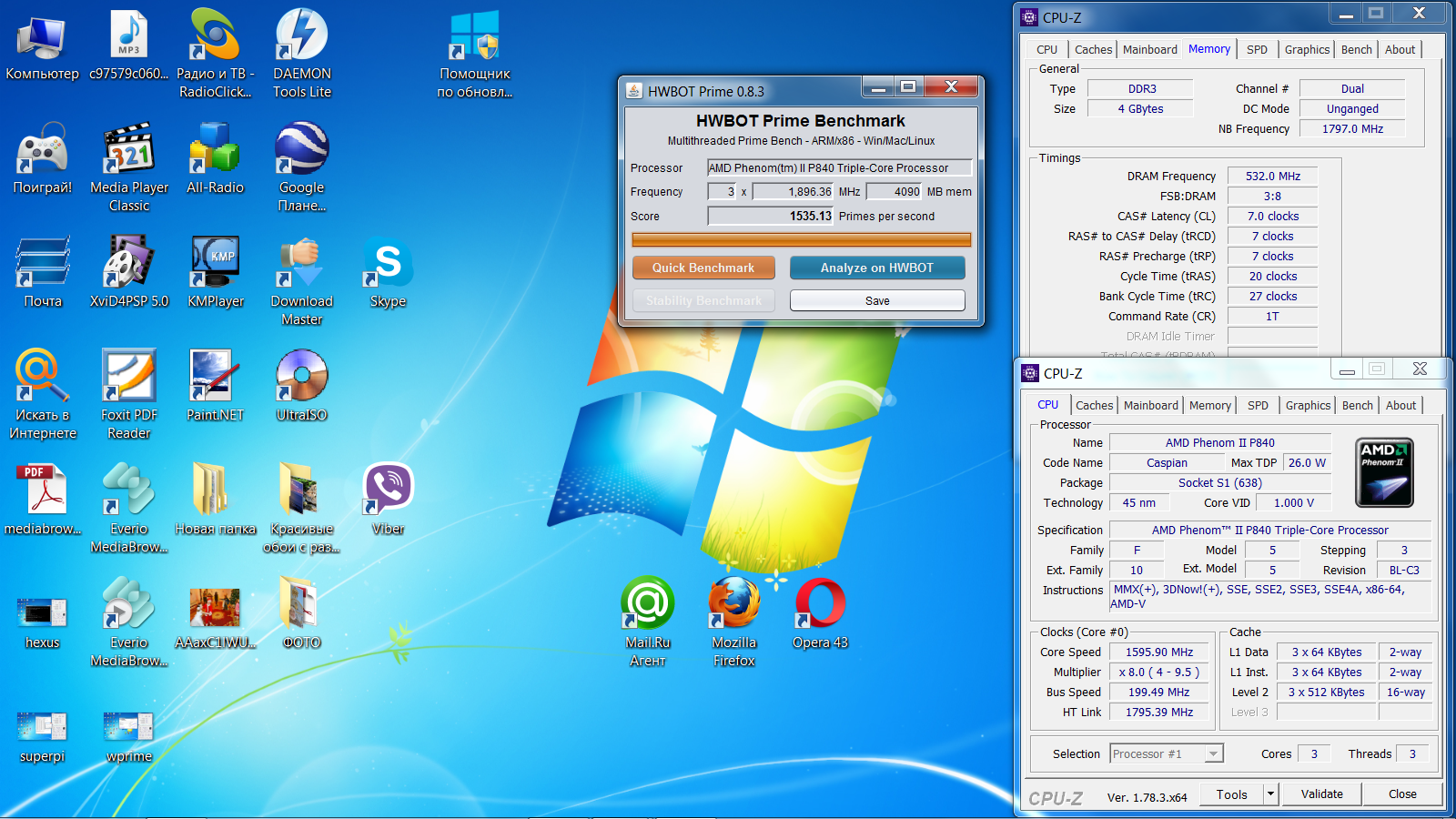Open Processor #1 selection dropdown in CPU-Z
The width and height of the screenshot is (1456, 819).
(1167, 753)
